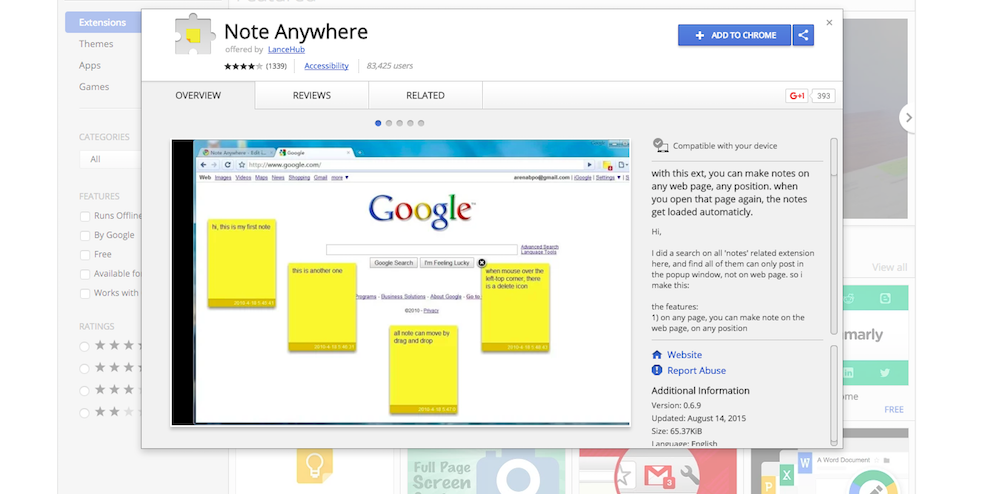Tick the By Google feature checkbox
The image size is (1000, 494).
85,236
